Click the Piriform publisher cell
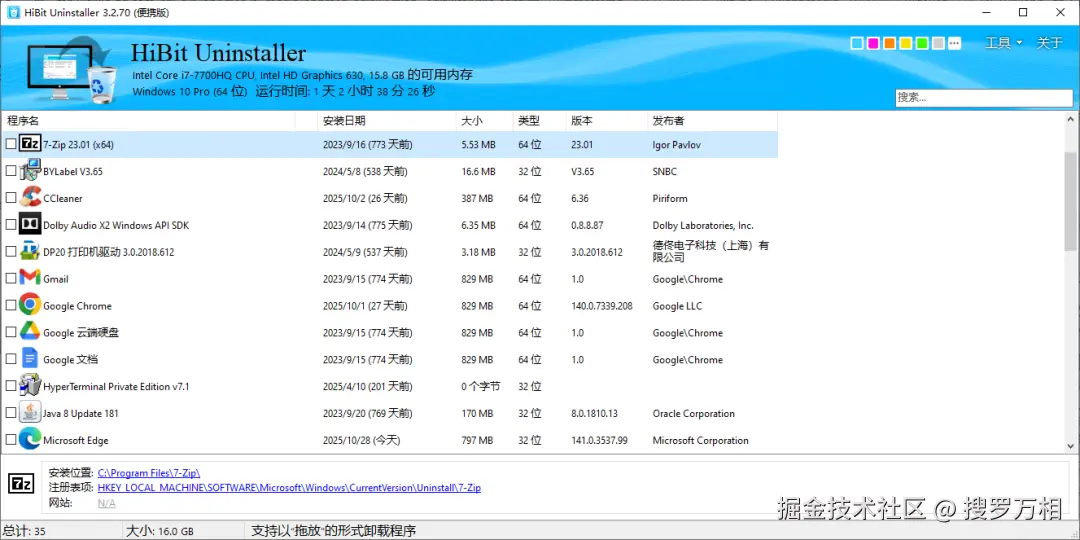This screenshot has height=540, width=1080. click(669, 198)
